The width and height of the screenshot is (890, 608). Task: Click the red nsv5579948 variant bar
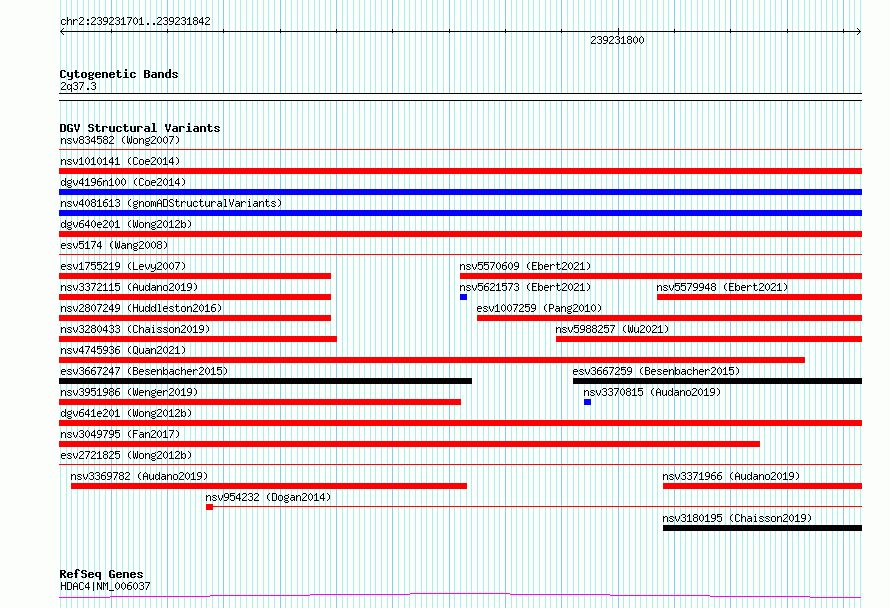pos(759,297)
